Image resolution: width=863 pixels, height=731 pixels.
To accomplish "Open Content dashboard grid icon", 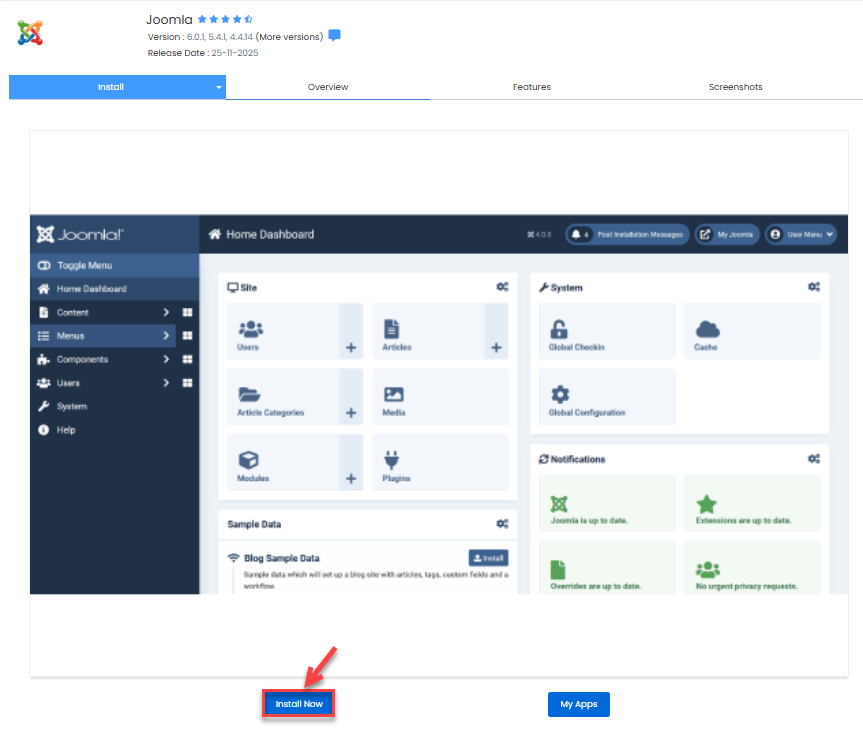I will coord(188,312).
